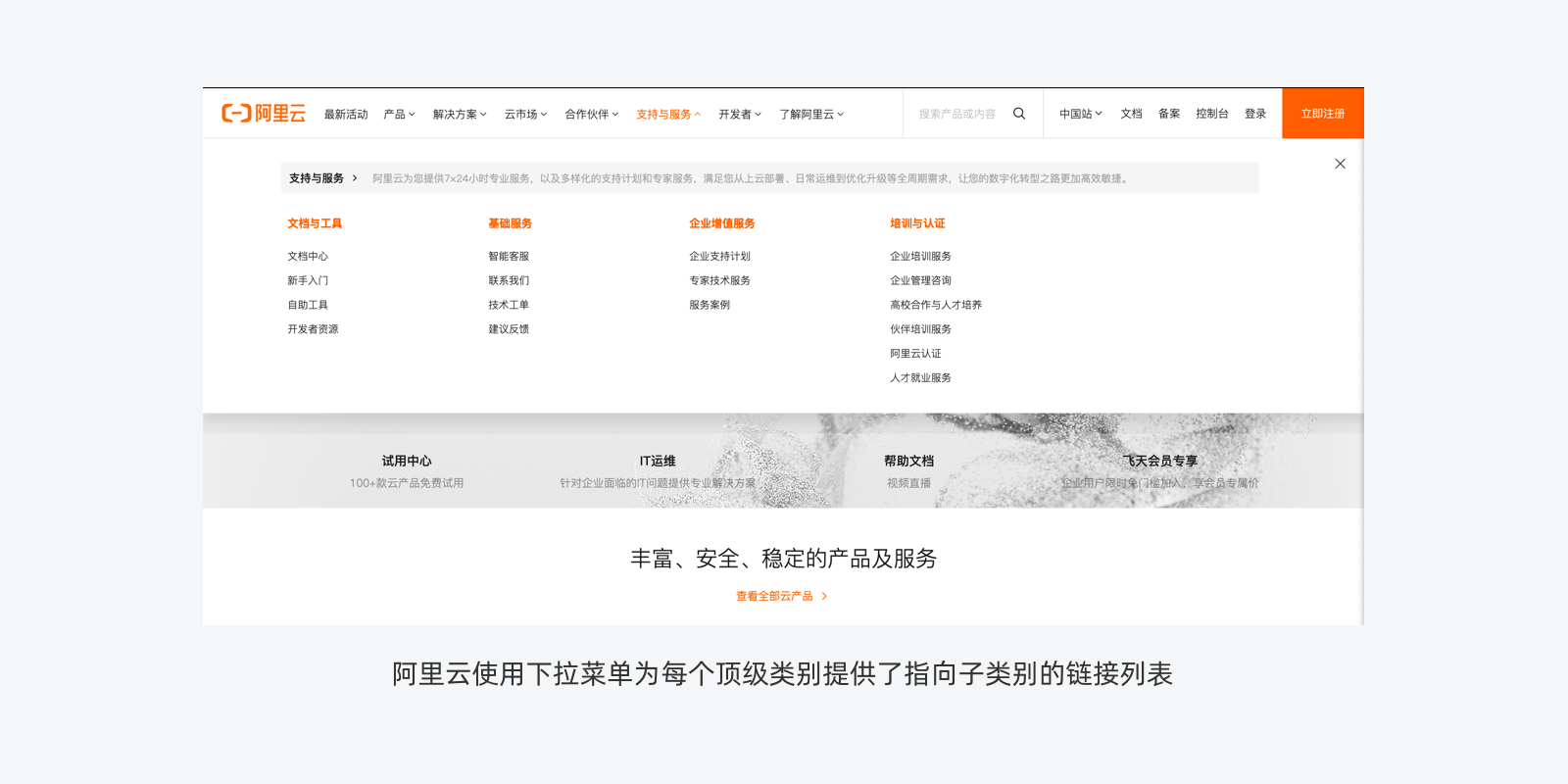The width and height of the screenshot is (1568, 784).
Task: Click the 企业增值服务 category heading
Action: tap(722, 223)
